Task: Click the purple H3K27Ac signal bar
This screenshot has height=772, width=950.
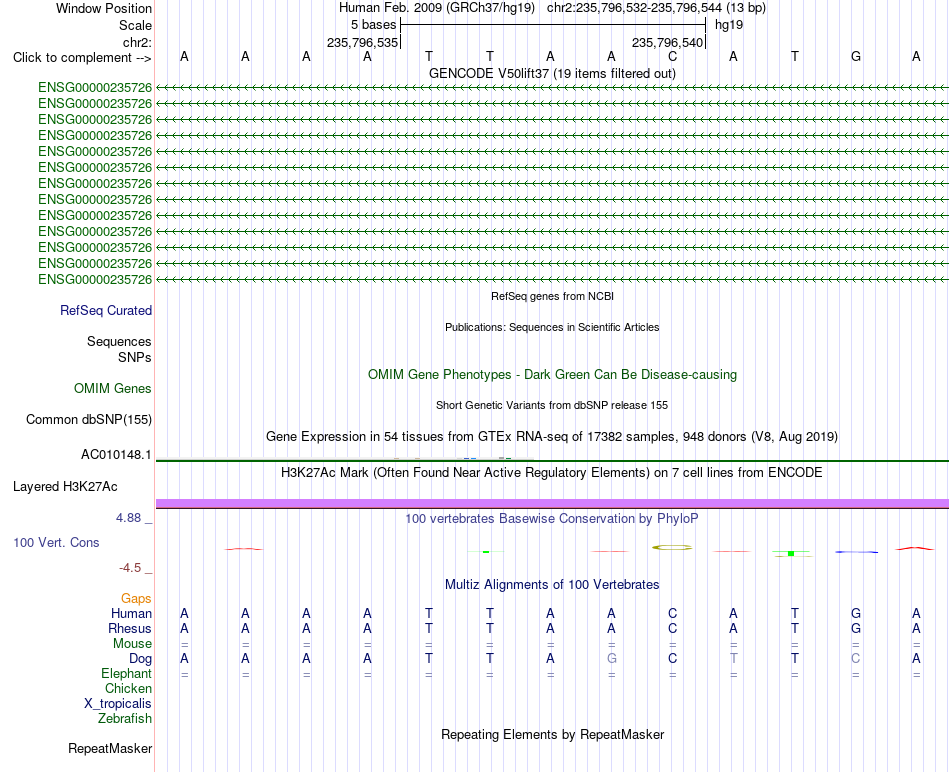Action: 552,504
